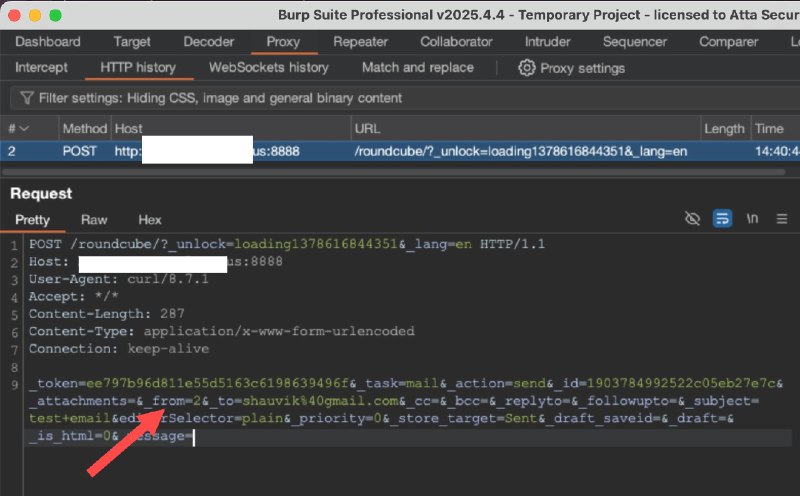The image size is (800, 496).
Task: Toggle the hide-request eye icon
Action: click(692, 219)
